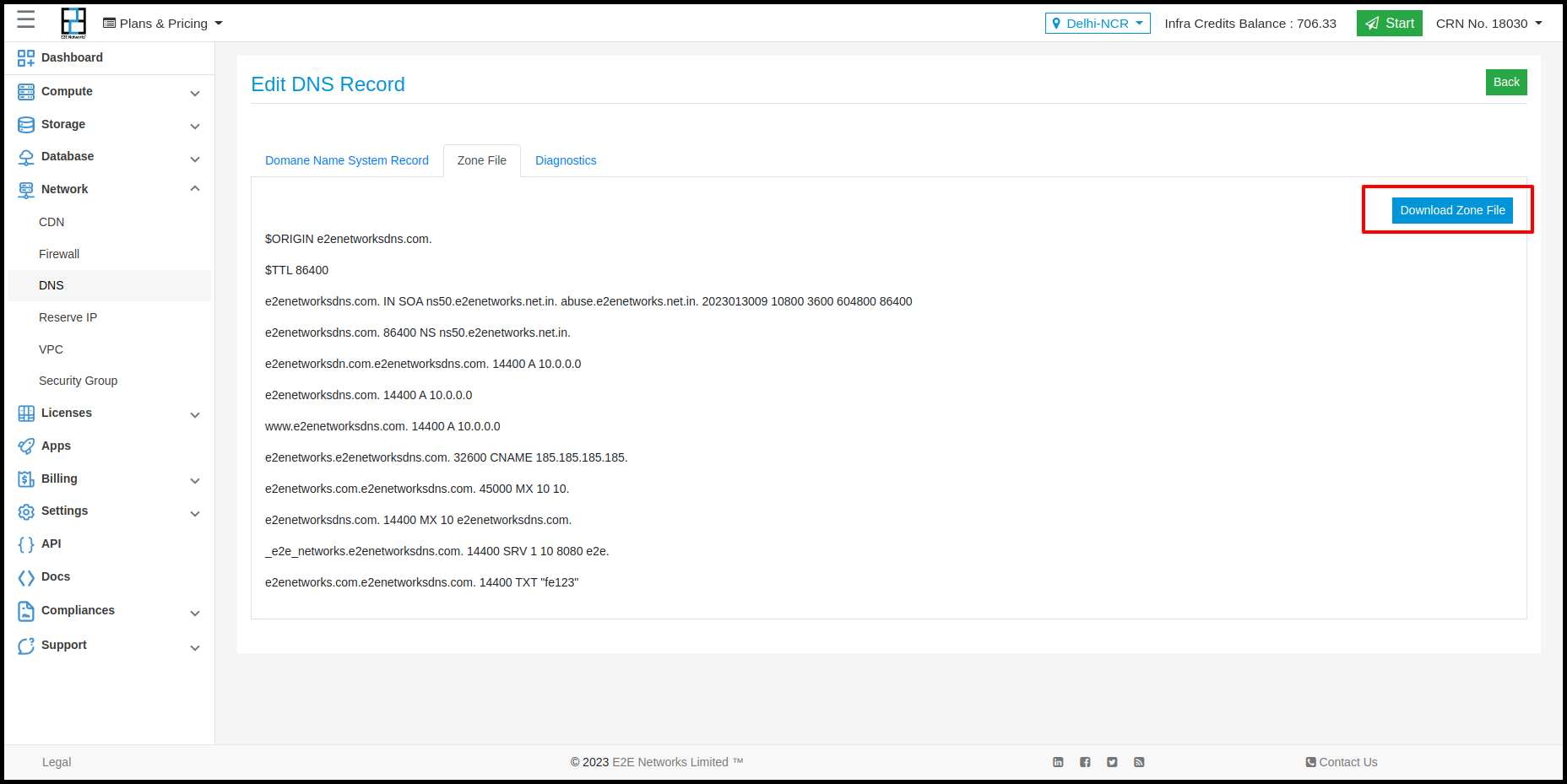Click the 45000 MX 10 10. record line

[x=417, y=489]
